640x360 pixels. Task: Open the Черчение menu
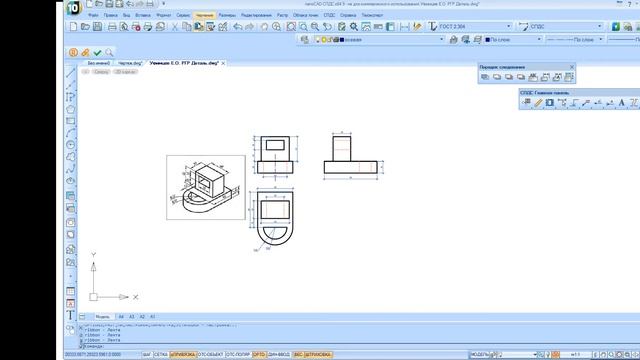click(204, 15)
